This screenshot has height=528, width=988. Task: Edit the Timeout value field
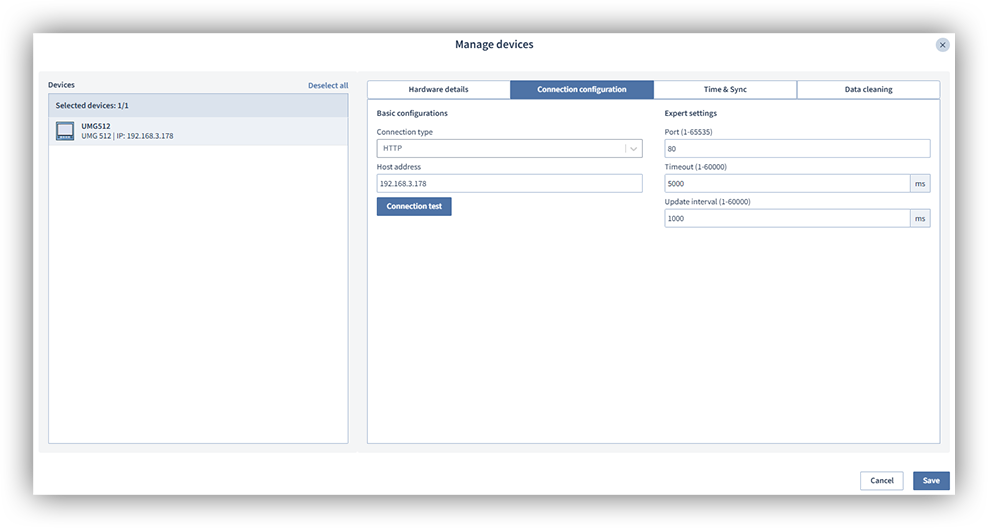786,184
